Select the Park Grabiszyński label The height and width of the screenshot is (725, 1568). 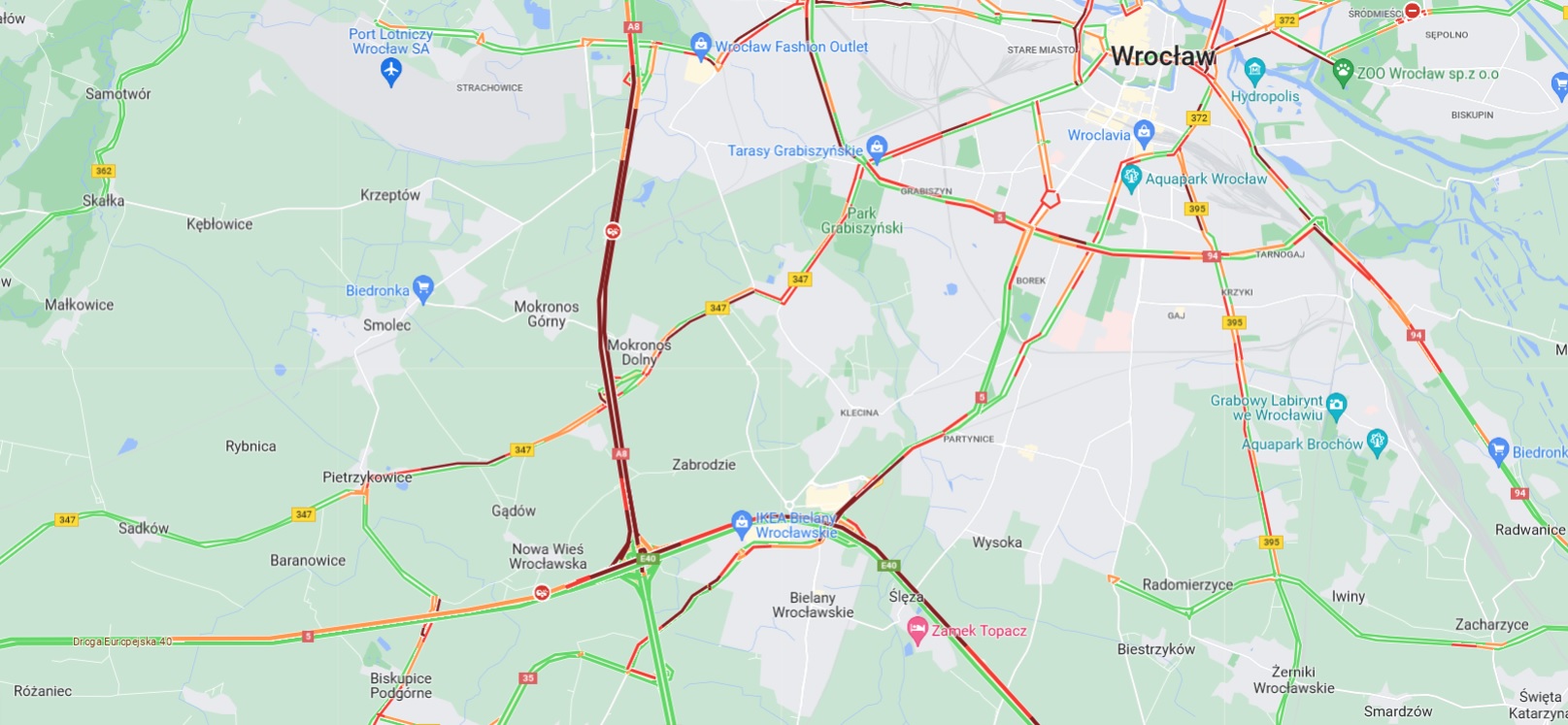861,220
